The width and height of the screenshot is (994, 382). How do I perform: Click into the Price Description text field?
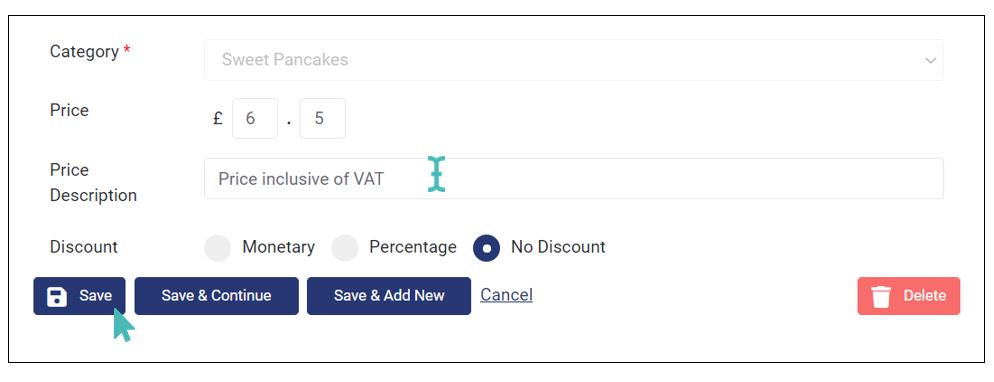coord(573,179)
